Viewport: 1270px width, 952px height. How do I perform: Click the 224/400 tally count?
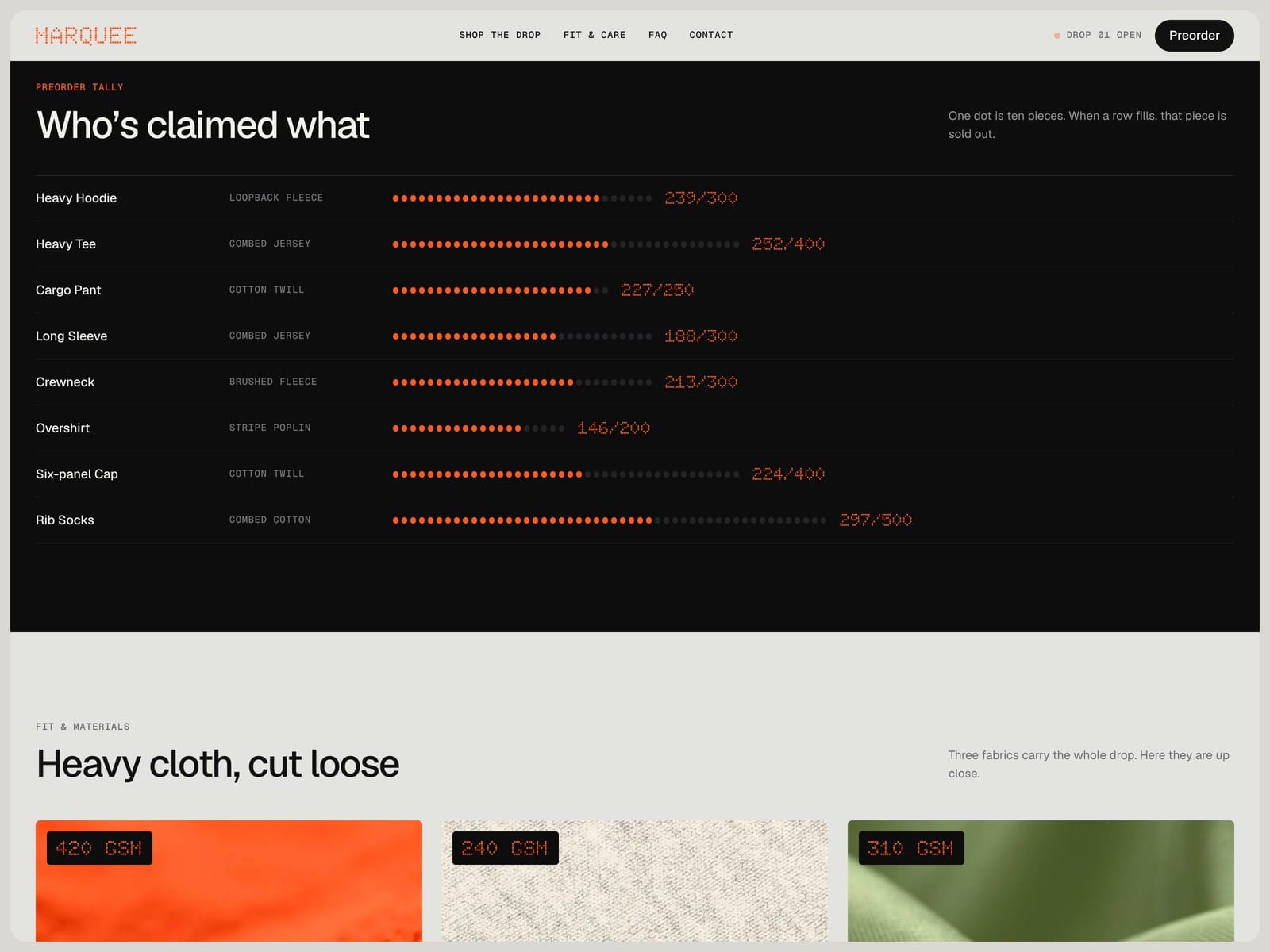788,474
